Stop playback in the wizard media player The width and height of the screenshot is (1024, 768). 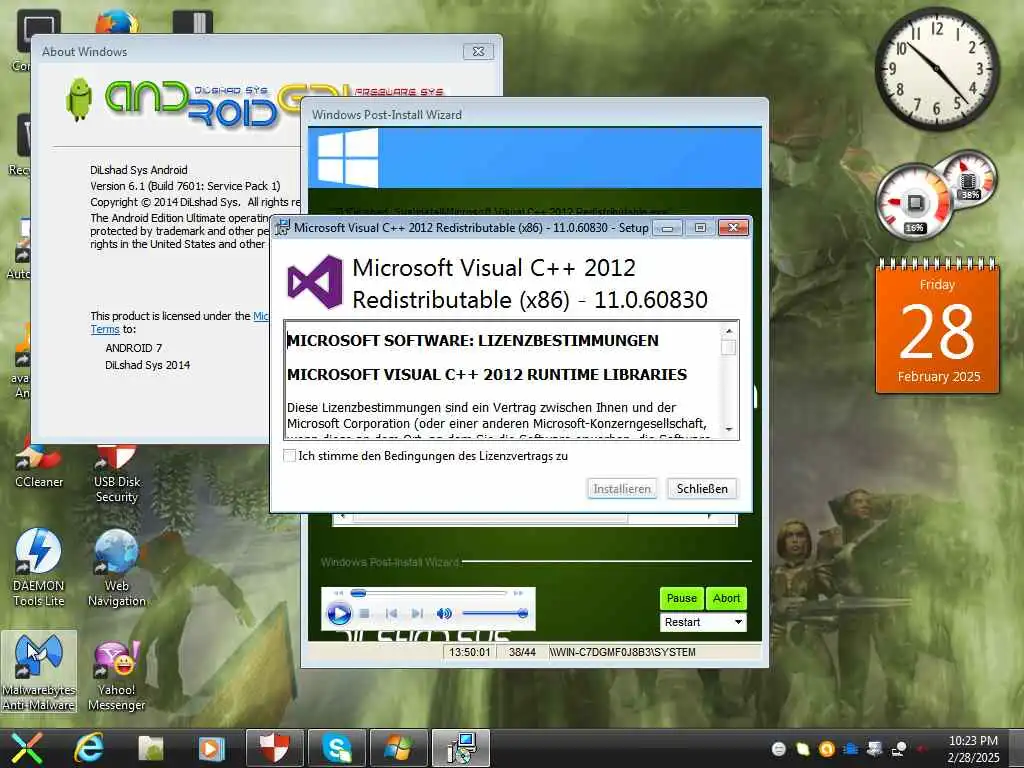[x=365, y=614]
